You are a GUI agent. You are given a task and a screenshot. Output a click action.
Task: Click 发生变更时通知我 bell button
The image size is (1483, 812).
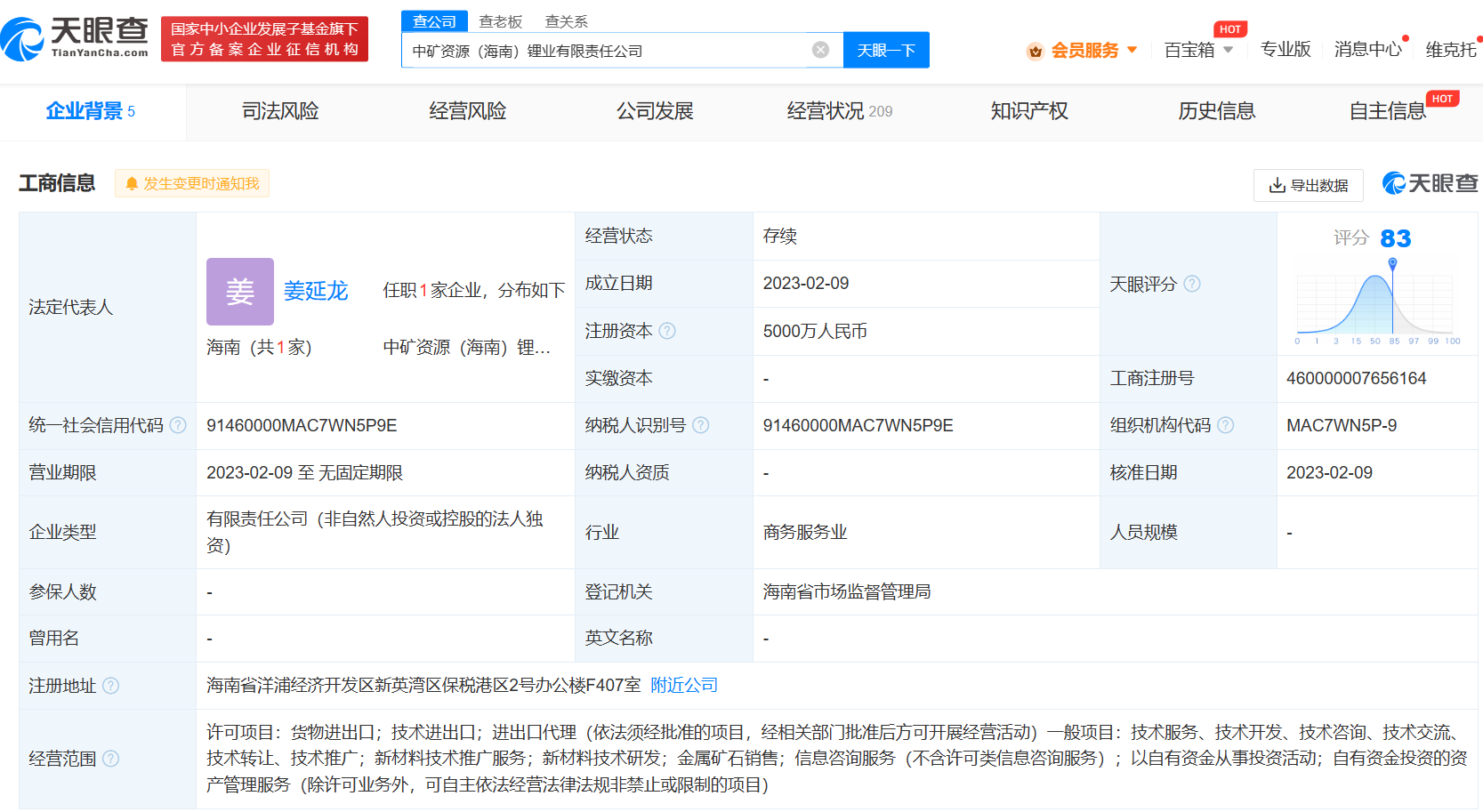click(192, 183)
